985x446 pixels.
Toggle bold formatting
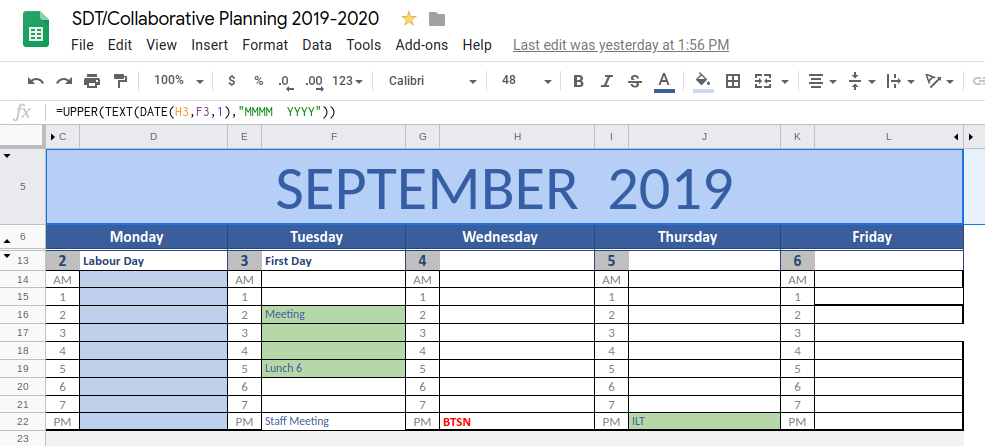click(x=578, y=81)
